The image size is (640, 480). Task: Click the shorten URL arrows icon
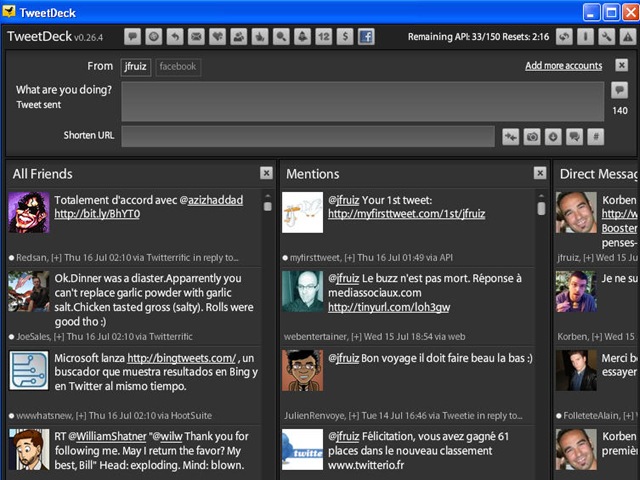511,137
